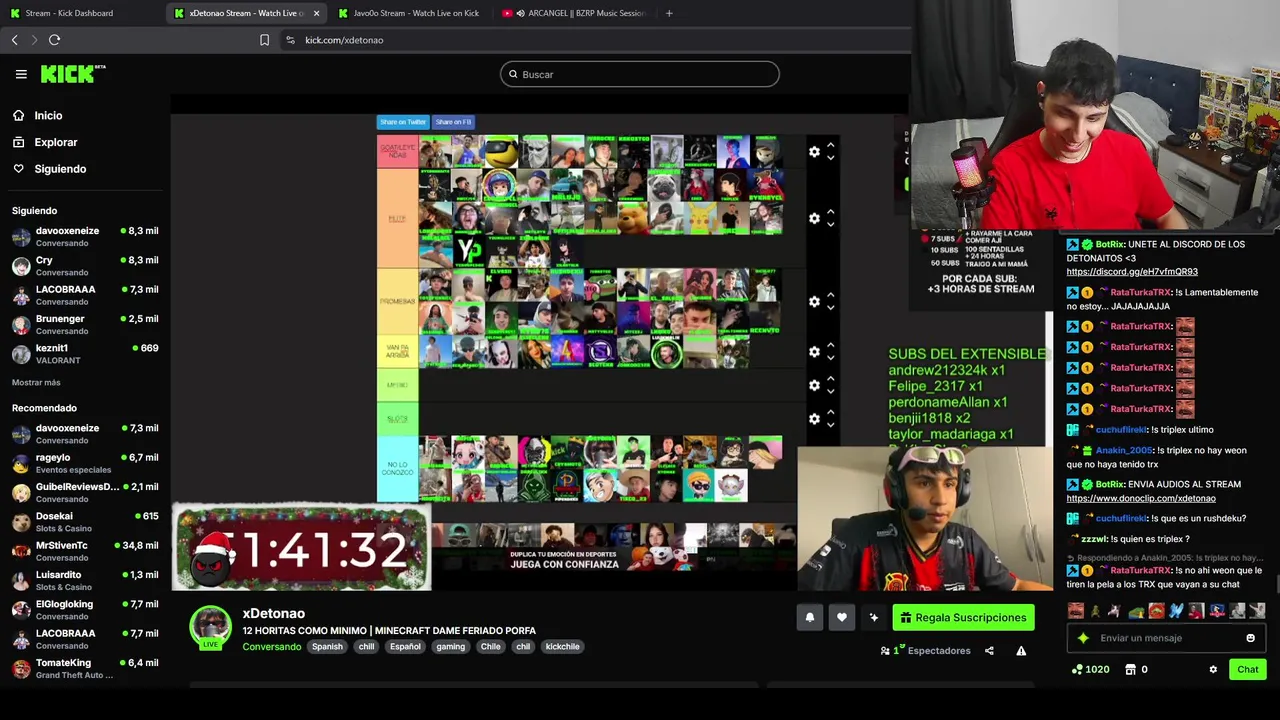Reload the current page
The width and height of the screenshot is (1280, 720).
pos(54,40)
